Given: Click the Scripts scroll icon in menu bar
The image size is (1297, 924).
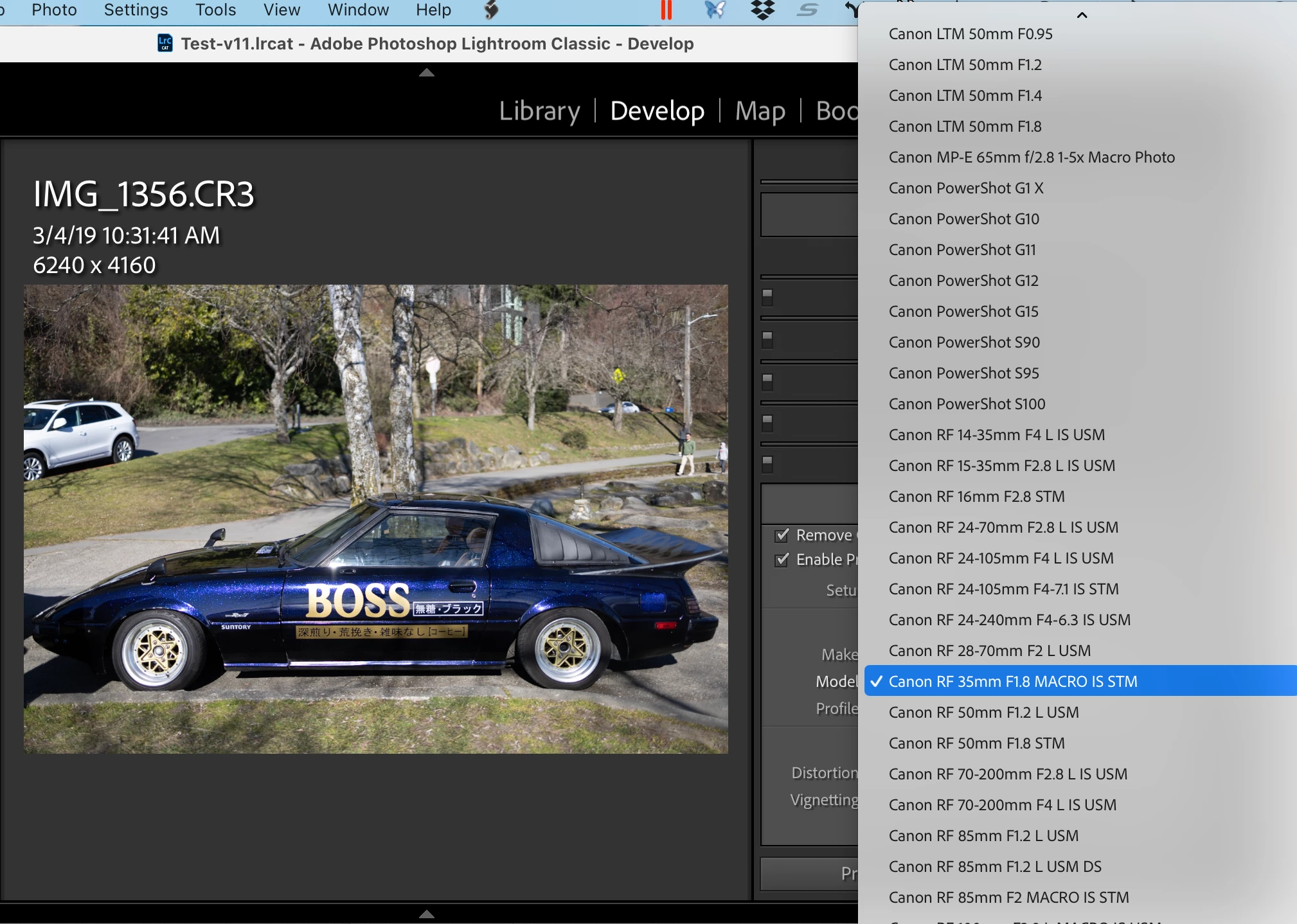Looking at the screenshot, I should [491, 10].
